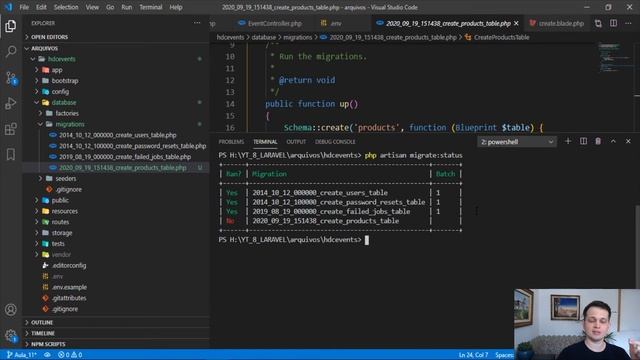Open the .editorconfig file

(x=69, y=265)
